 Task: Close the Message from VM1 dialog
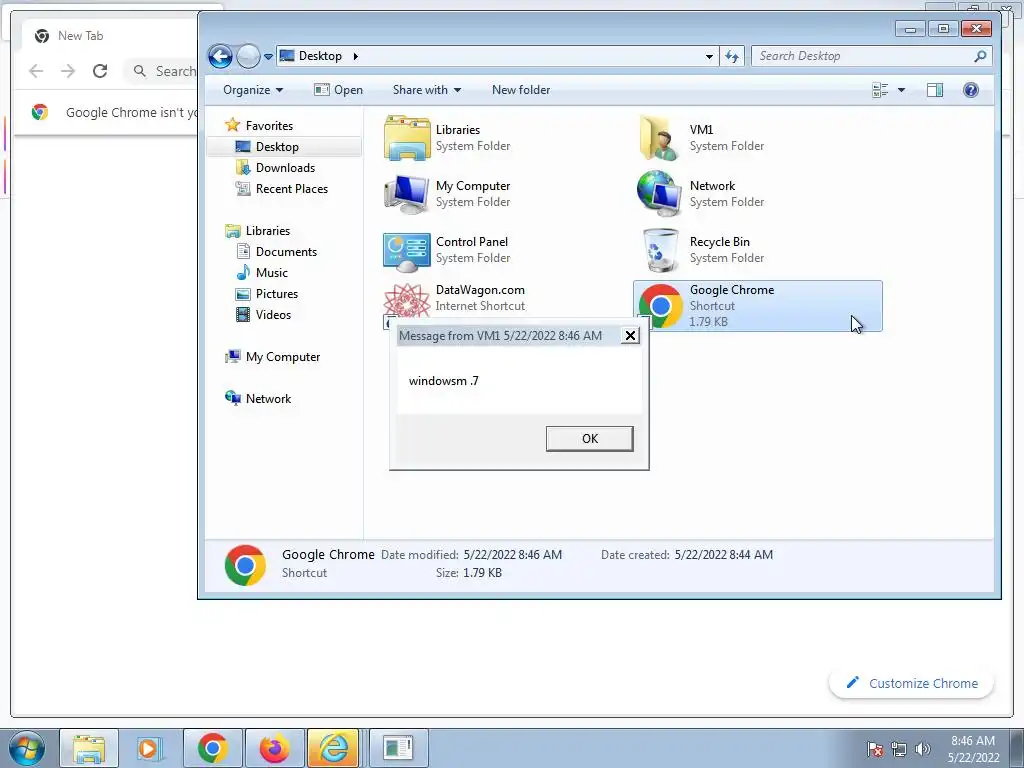point(630,336)
